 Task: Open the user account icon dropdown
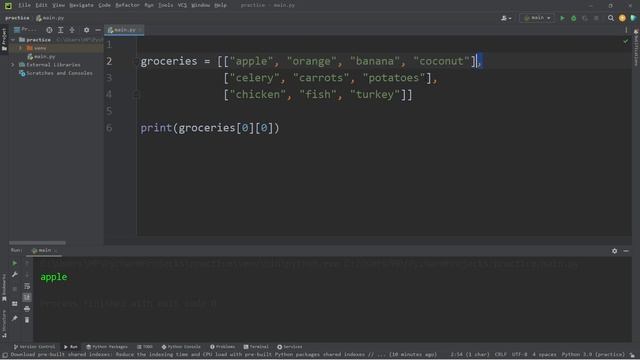point(506,18)
